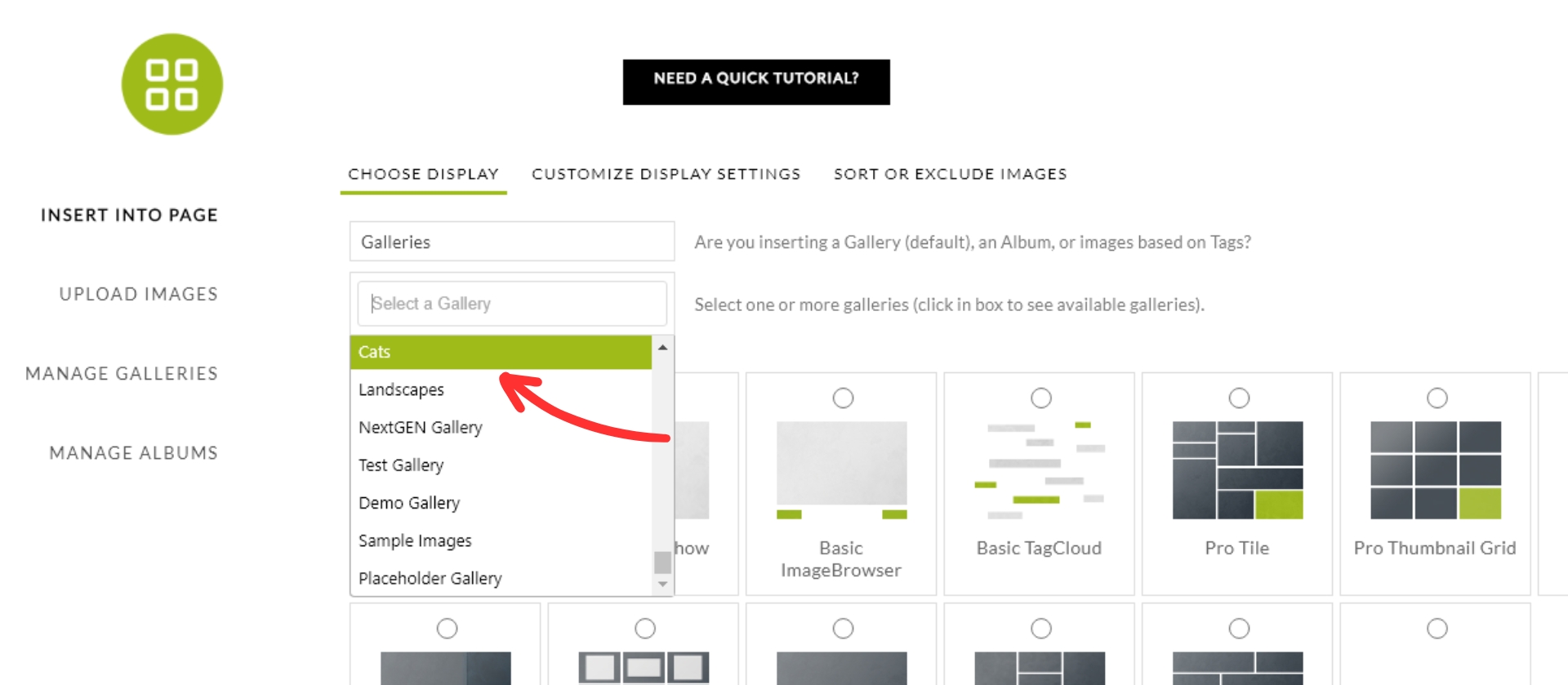Select the Pro Tile radio button
The image size is (1568, 685).
pyautogui.click(x=1238, y=398)
